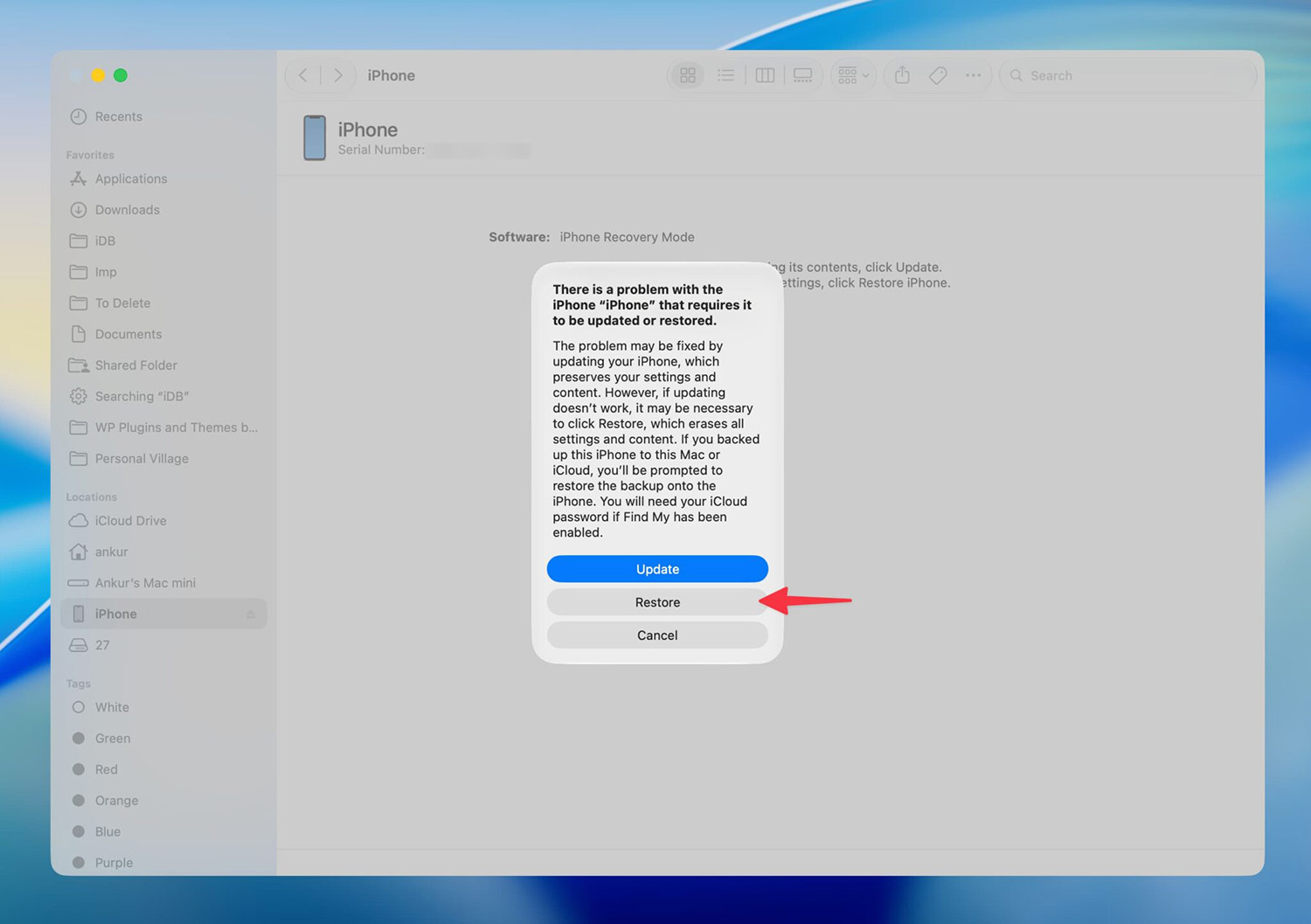Click the Update button in the dialog
The image size is (1311, 924).
point(657,569)
